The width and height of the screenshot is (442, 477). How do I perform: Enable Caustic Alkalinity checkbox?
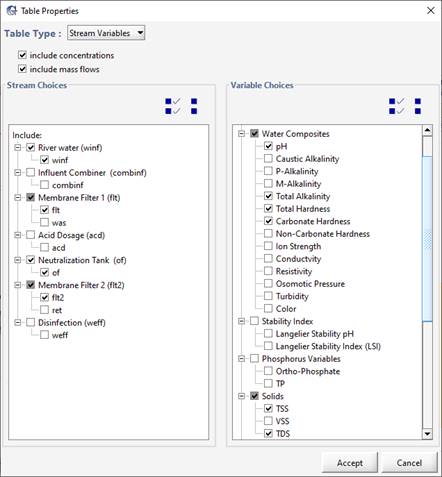tap(268, 159)
